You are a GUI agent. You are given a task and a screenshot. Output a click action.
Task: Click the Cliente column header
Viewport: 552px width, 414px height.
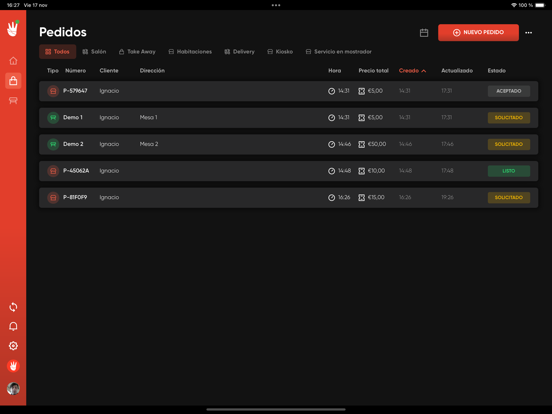point(109,71)
